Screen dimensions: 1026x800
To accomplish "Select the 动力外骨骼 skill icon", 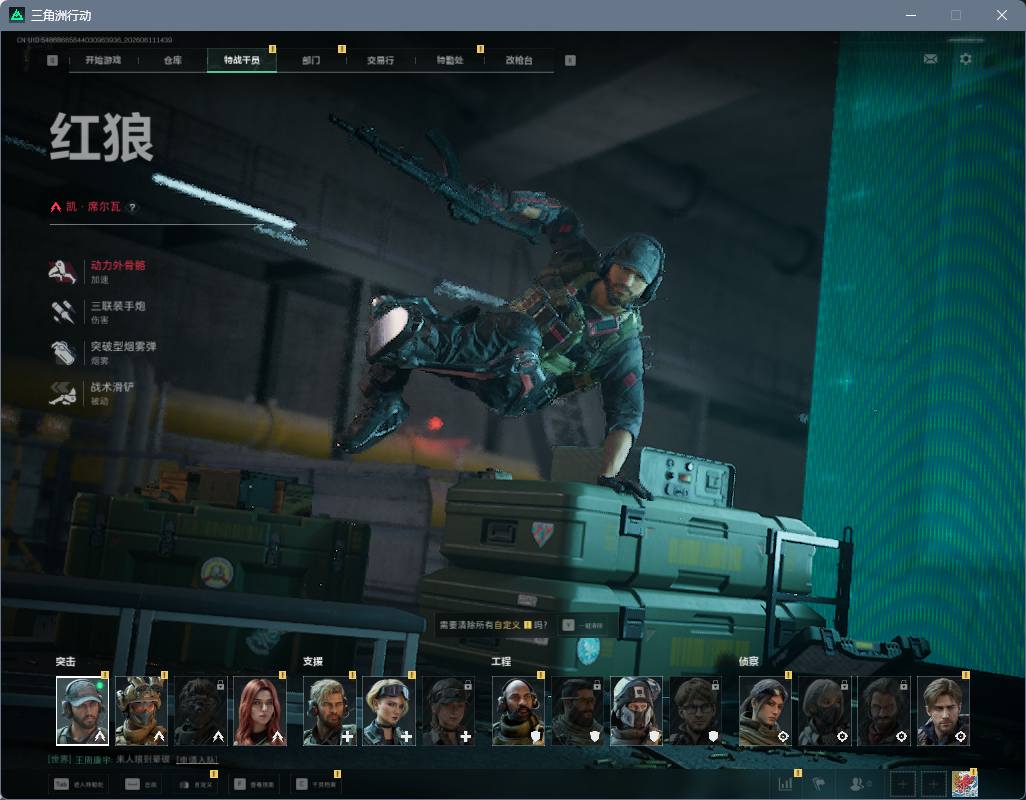I will pos(63,271).
